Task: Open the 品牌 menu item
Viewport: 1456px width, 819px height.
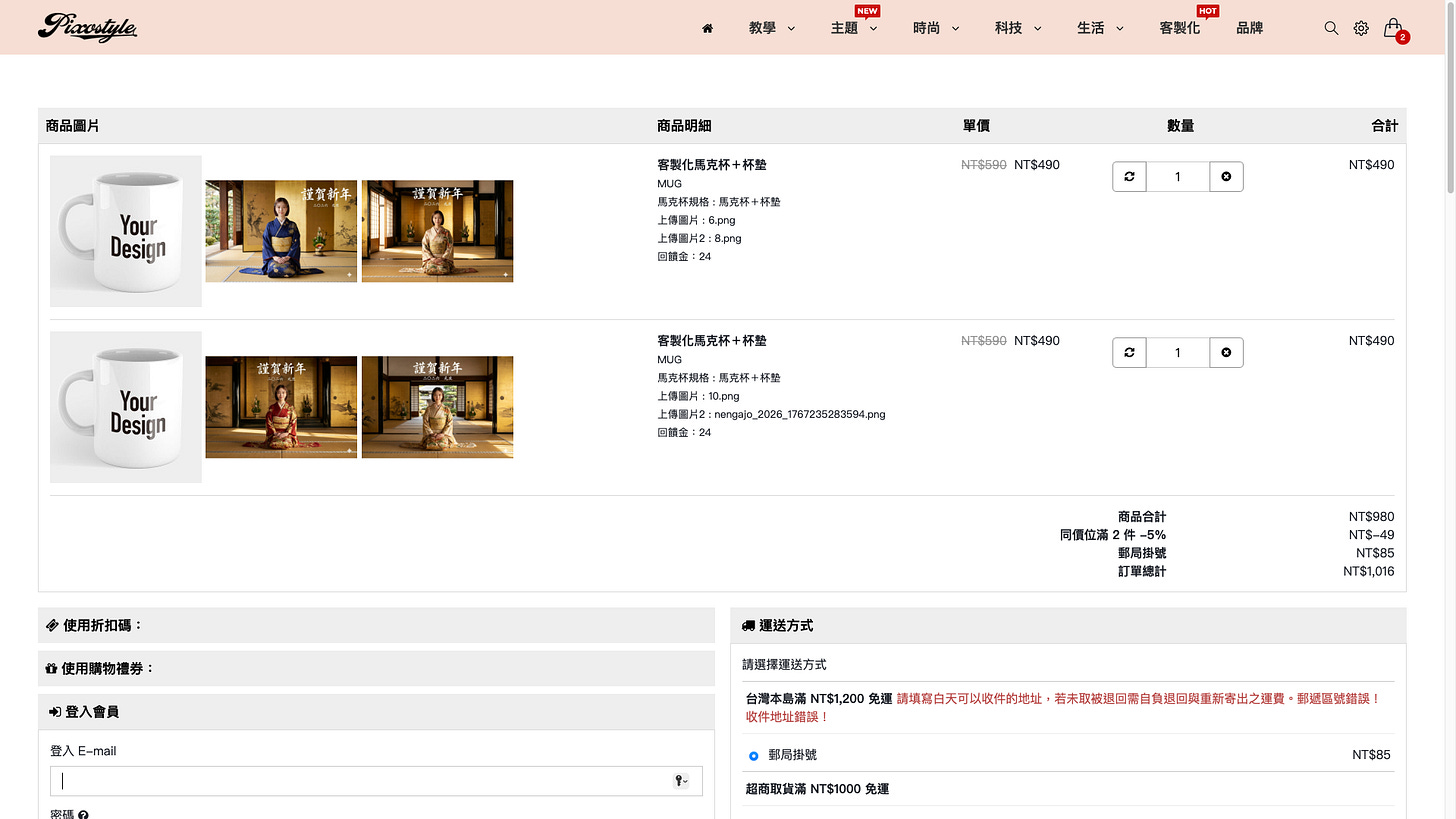Action: point(1250,28)
